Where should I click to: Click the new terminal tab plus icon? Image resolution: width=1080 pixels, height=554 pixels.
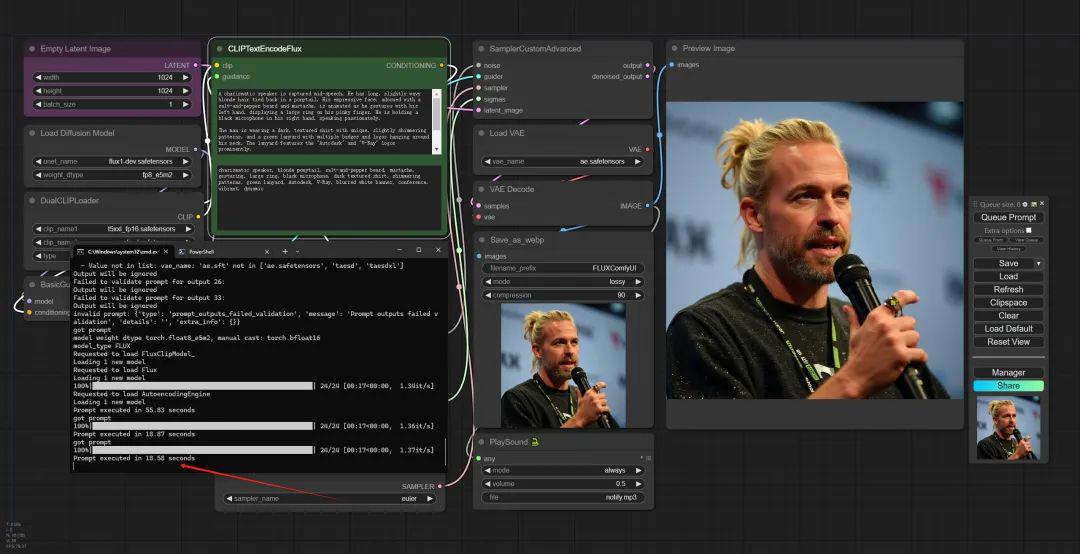(284, 251)
